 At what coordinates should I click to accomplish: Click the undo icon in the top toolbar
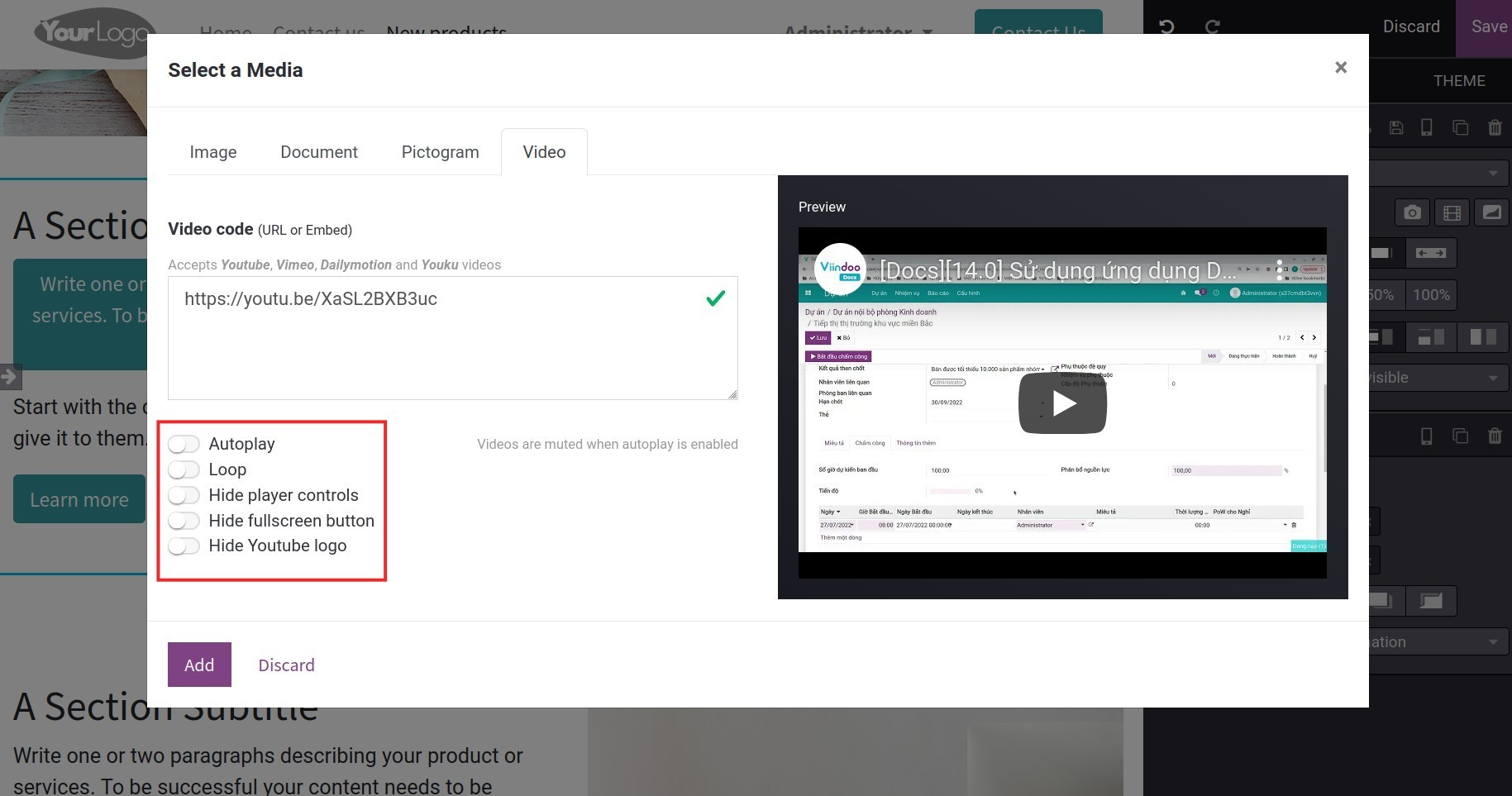(1166, 26)
